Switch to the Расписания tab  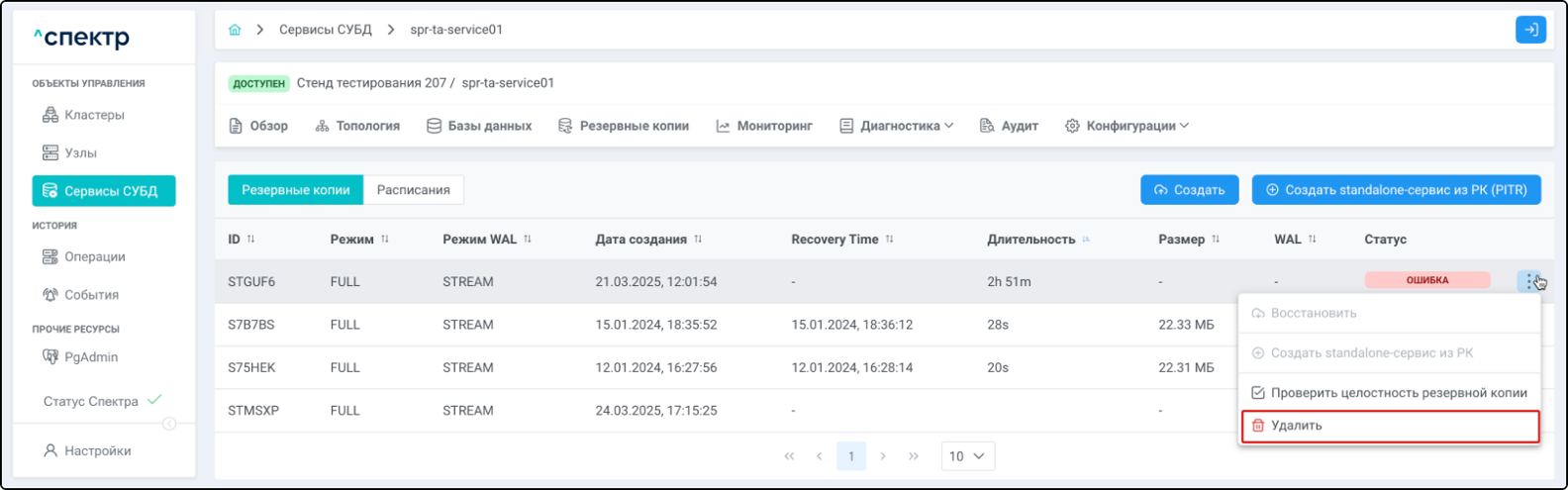[x=413, y=190]
